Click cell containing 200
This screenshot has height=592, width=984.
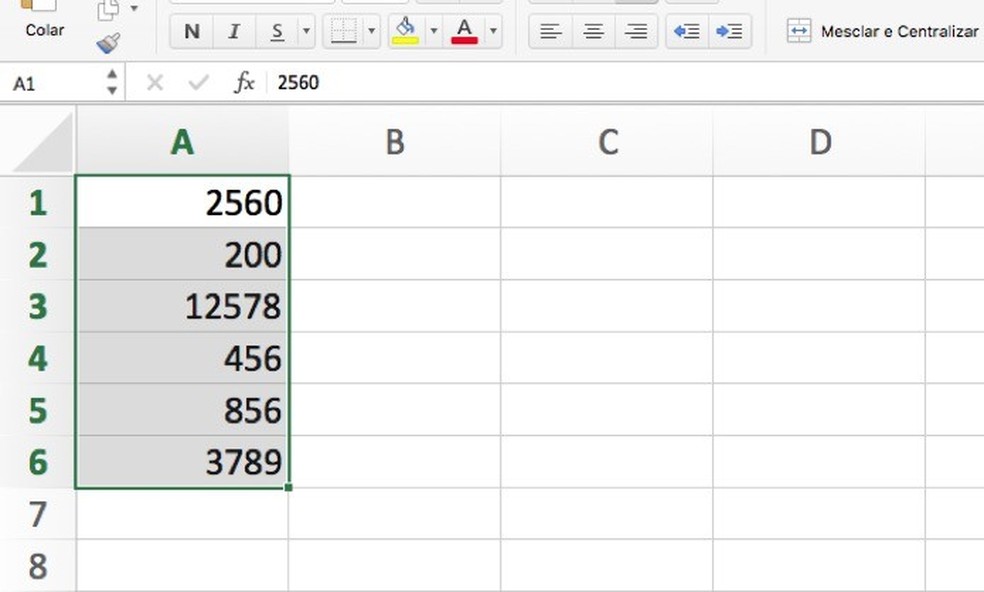pyautogui.click(x=182, y=254)
